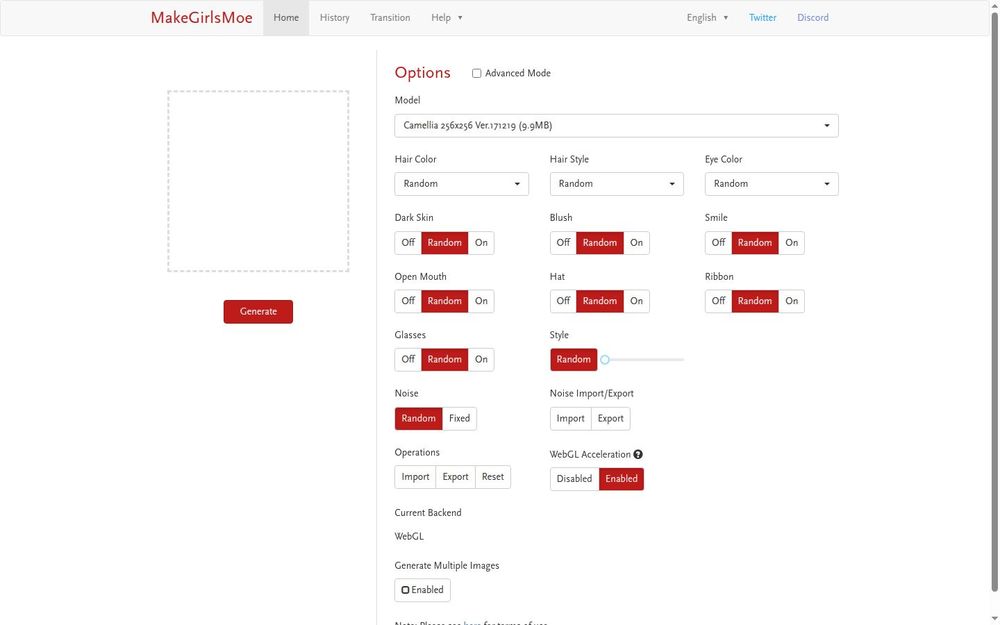Set Glasses to Random
This screenshot has height=625, width=1000.
click(x=445, y=359)
